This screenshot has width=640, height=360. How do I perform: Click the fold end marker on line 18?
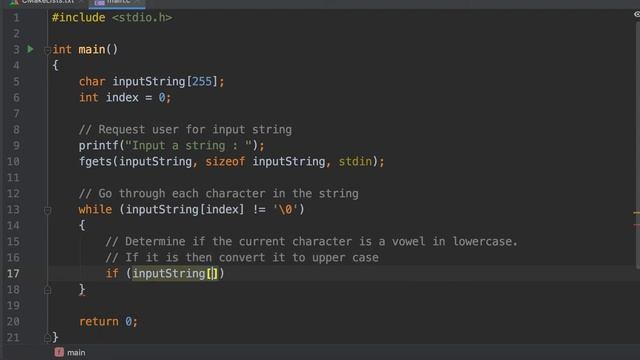pyautogui.click(x=47, y=290)
